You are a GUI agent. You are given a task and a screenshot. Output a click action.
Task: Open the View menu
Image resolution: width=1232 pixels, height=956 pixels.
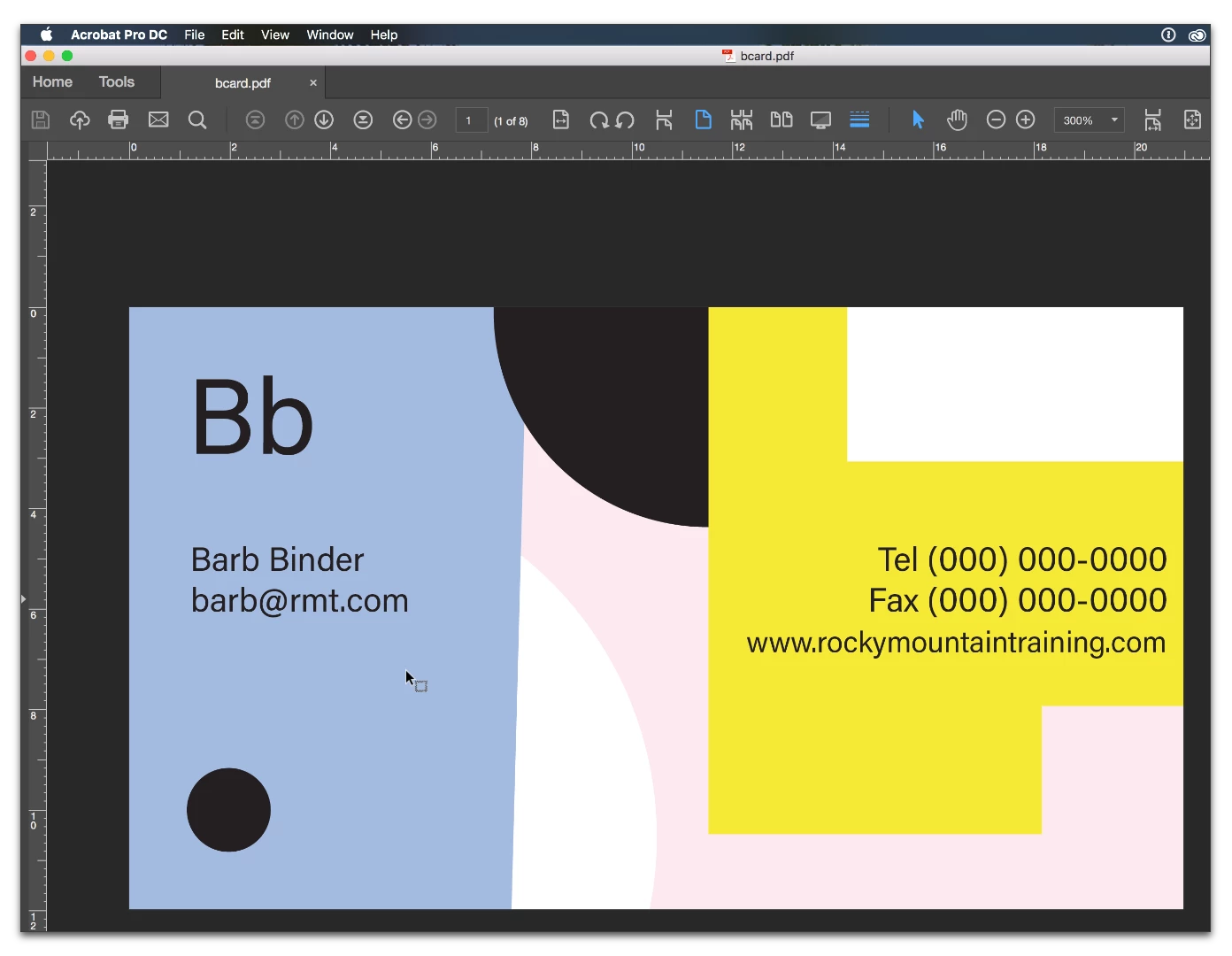click(x=275, y=35)
